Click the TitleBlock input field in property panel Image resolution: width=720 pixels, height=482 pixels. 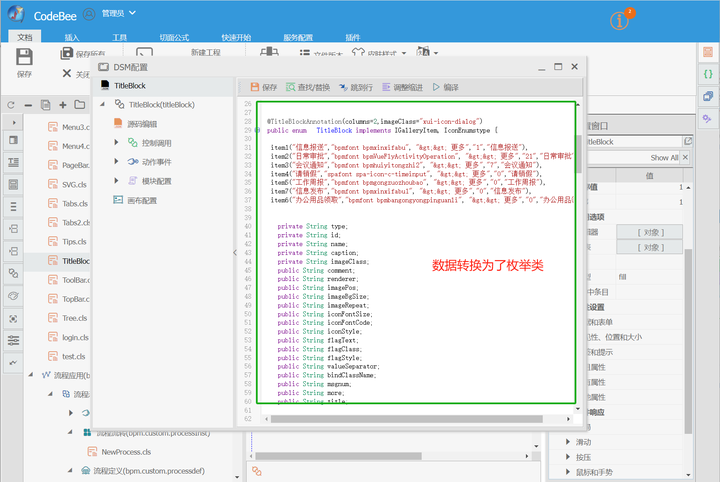point(634,141)
